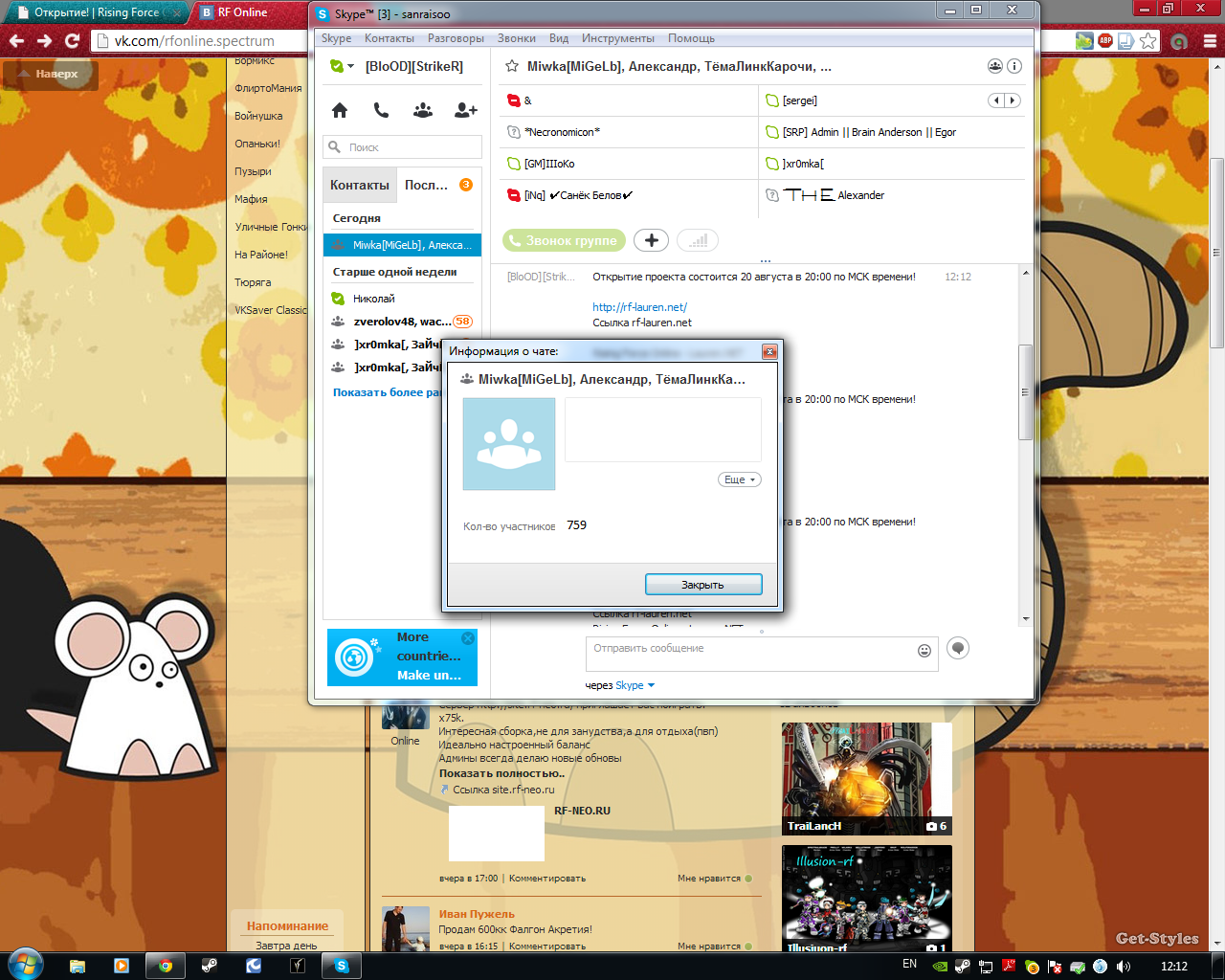This screenshot has width=1225, height=980.
Task: Click the Skype chat vertical scrollbar
Action: [x=1025, y=392]
